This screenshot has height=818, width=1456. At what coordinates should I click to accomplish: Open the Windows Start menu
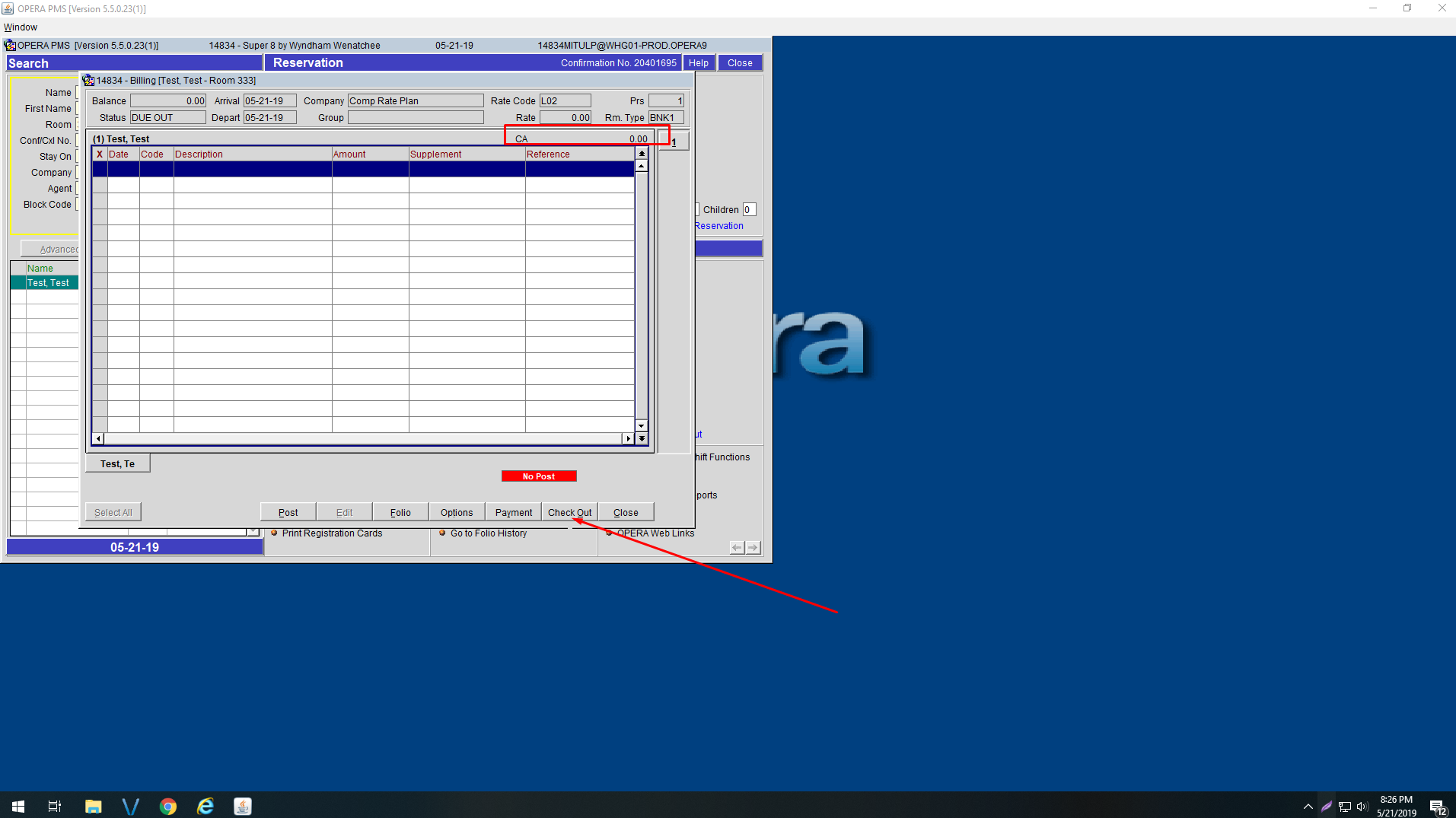(x=18, y=807)
